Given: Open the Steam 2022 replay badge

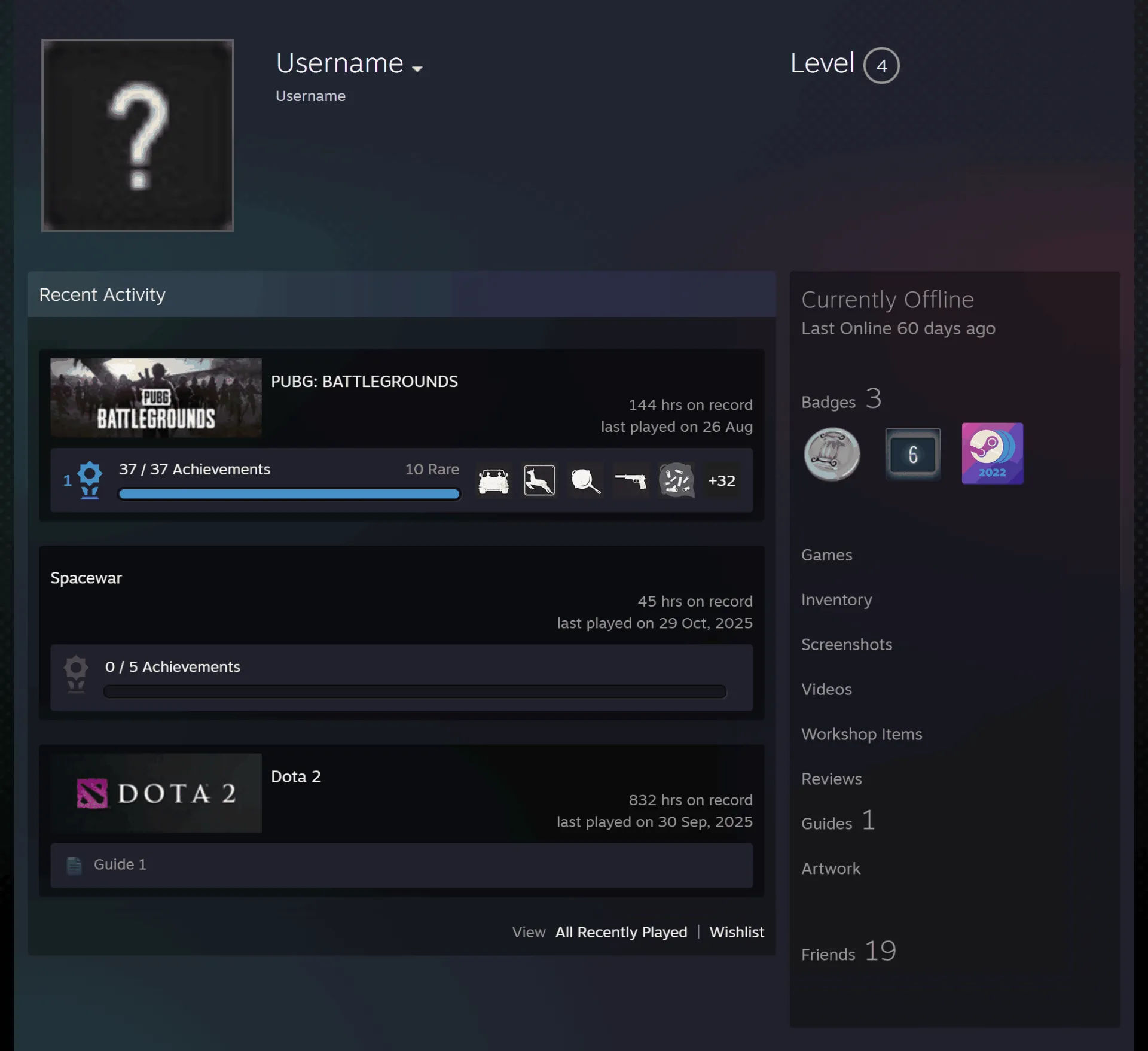Looking at the screenshot, I should pos(993,453).
